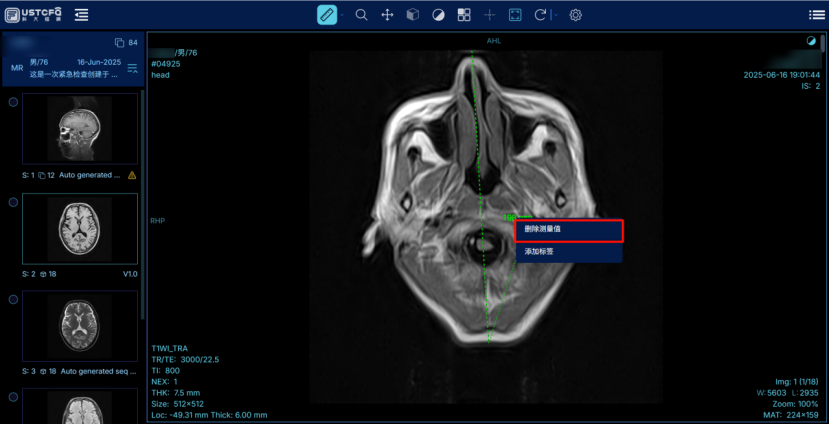The width and height of the screenshot is (829, 425).
Task: Open the sagittal head series 1 thumbnail
Action: (x=79, y=129)
